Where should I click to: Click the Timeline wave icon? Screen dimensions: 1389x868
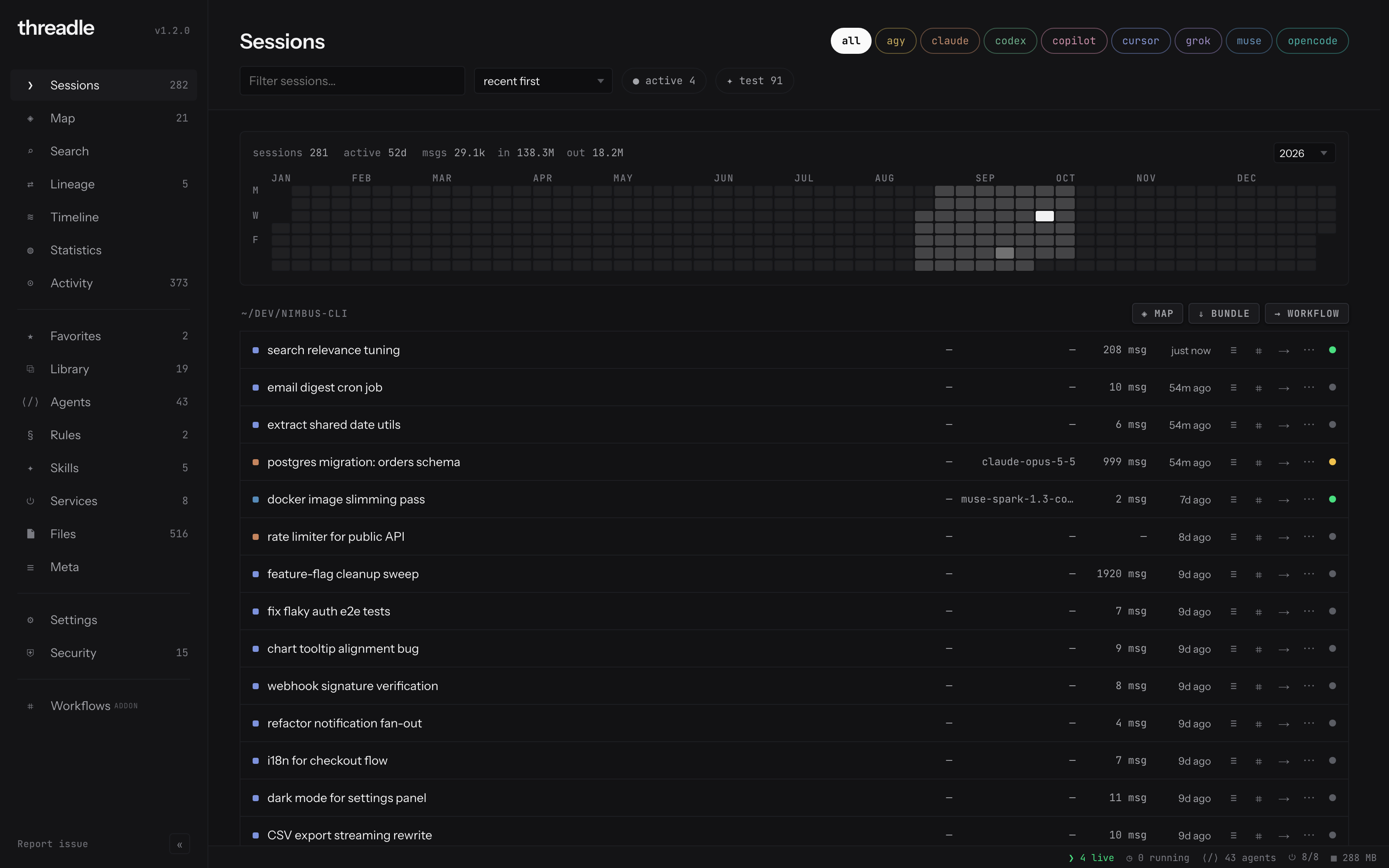[30, 217]
